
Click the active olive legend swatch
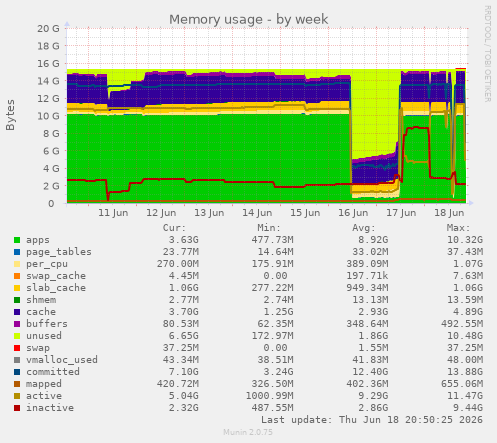[17, 396]
